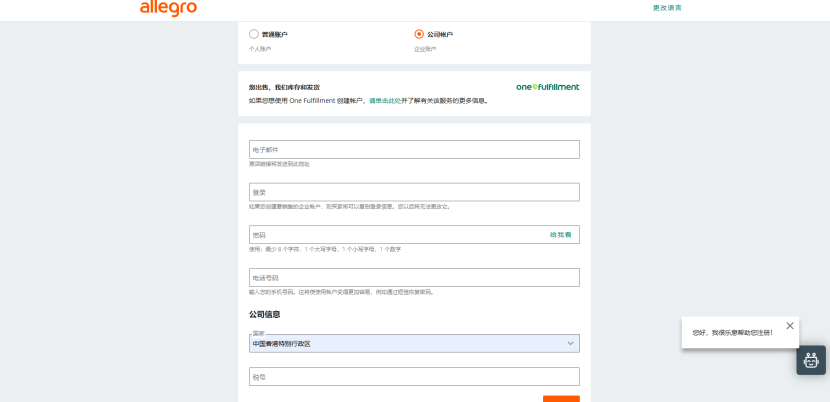
Task: Click the country dropdown chevron arrow
Action: pyautogui.click(x=570, y=343)
